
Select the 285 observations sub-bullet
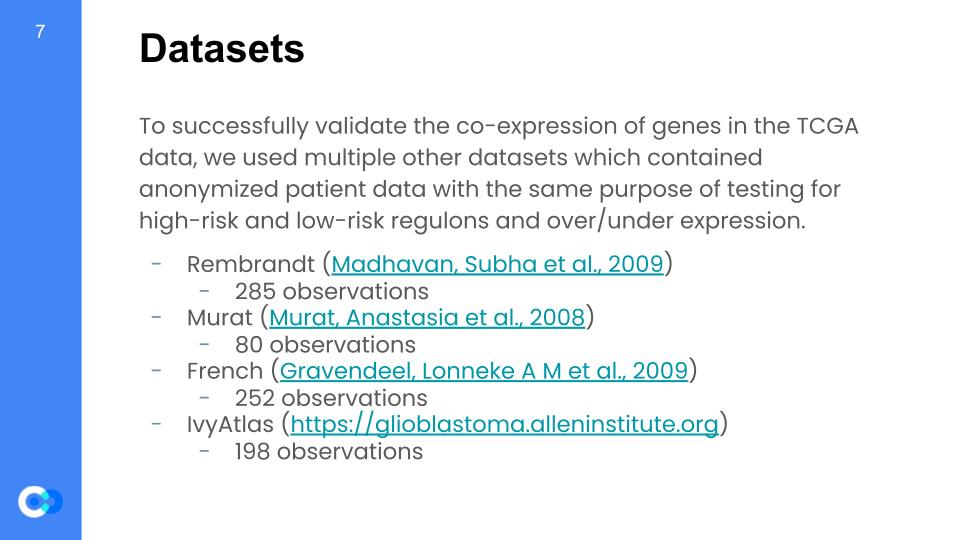(x=331, y=292)
